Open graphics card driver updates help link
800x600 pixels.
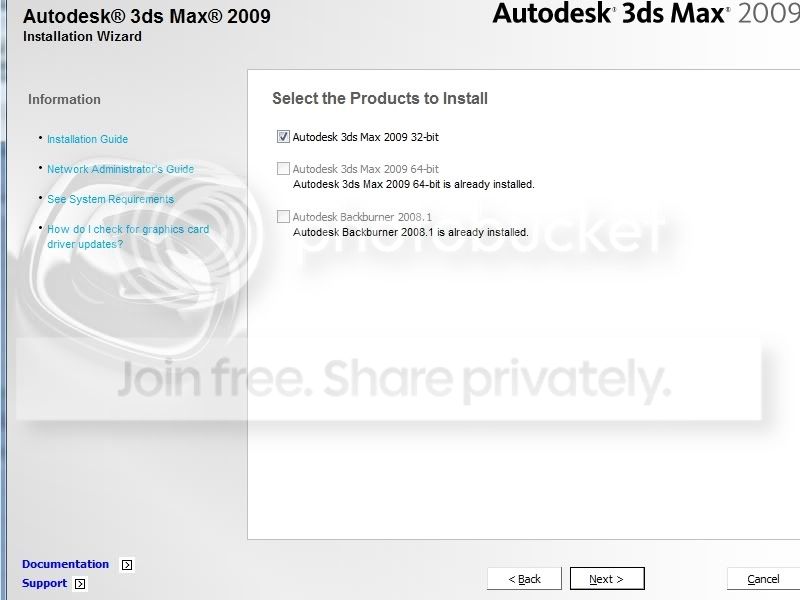[x=128, y=237]
